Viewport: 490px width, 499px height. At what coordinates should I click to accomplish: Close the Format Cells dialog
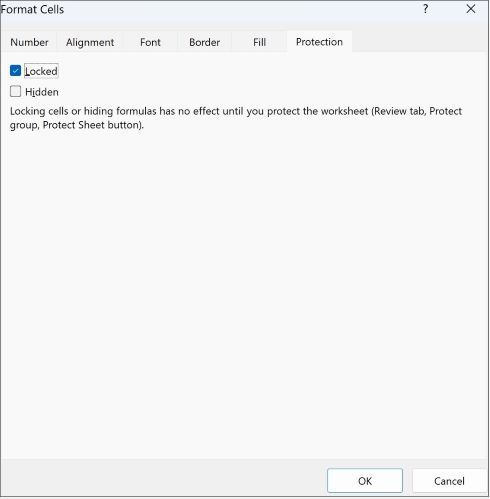pos(471,9)
